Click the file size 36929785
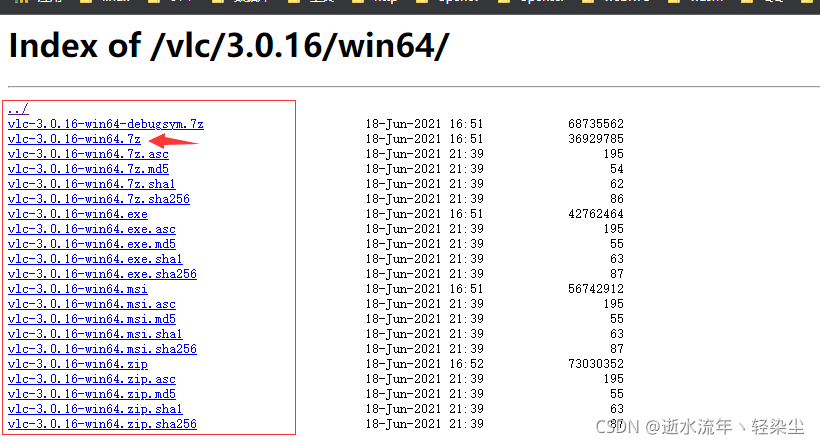820x444 pixels. click(x=596, y=139)
